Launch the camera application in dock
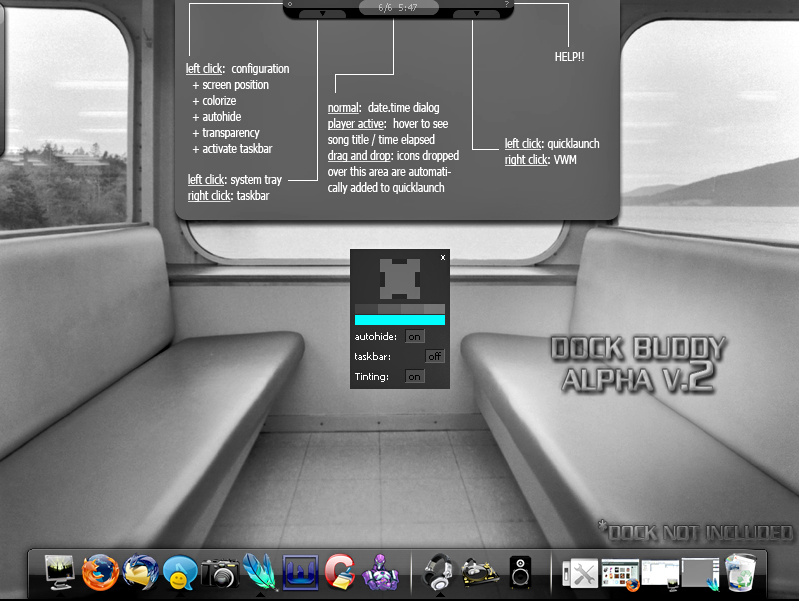Screen dimensions: 799x601 220,573
